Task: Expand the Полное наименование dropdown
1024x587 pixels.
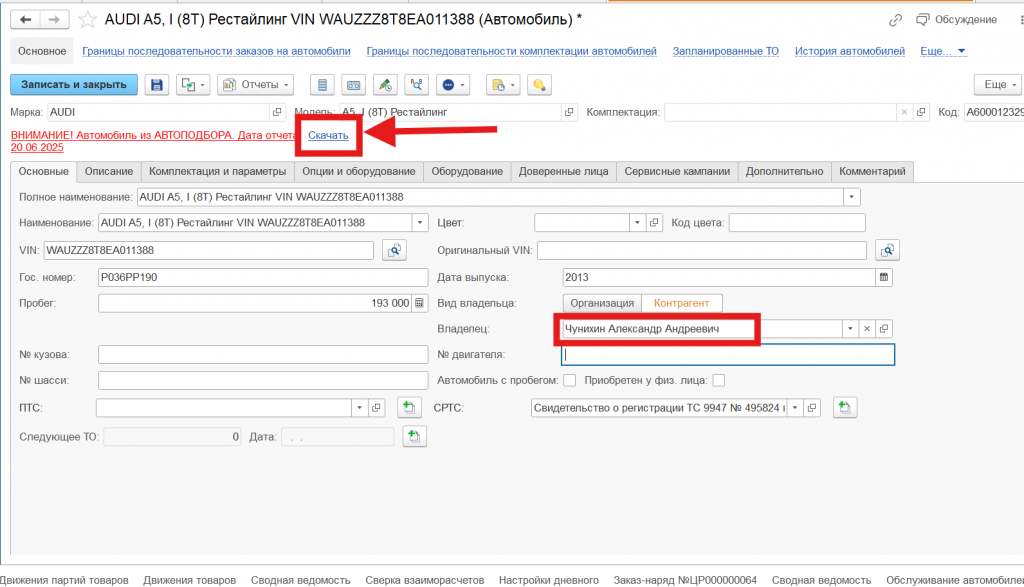Action: click(x=850, y=197)
